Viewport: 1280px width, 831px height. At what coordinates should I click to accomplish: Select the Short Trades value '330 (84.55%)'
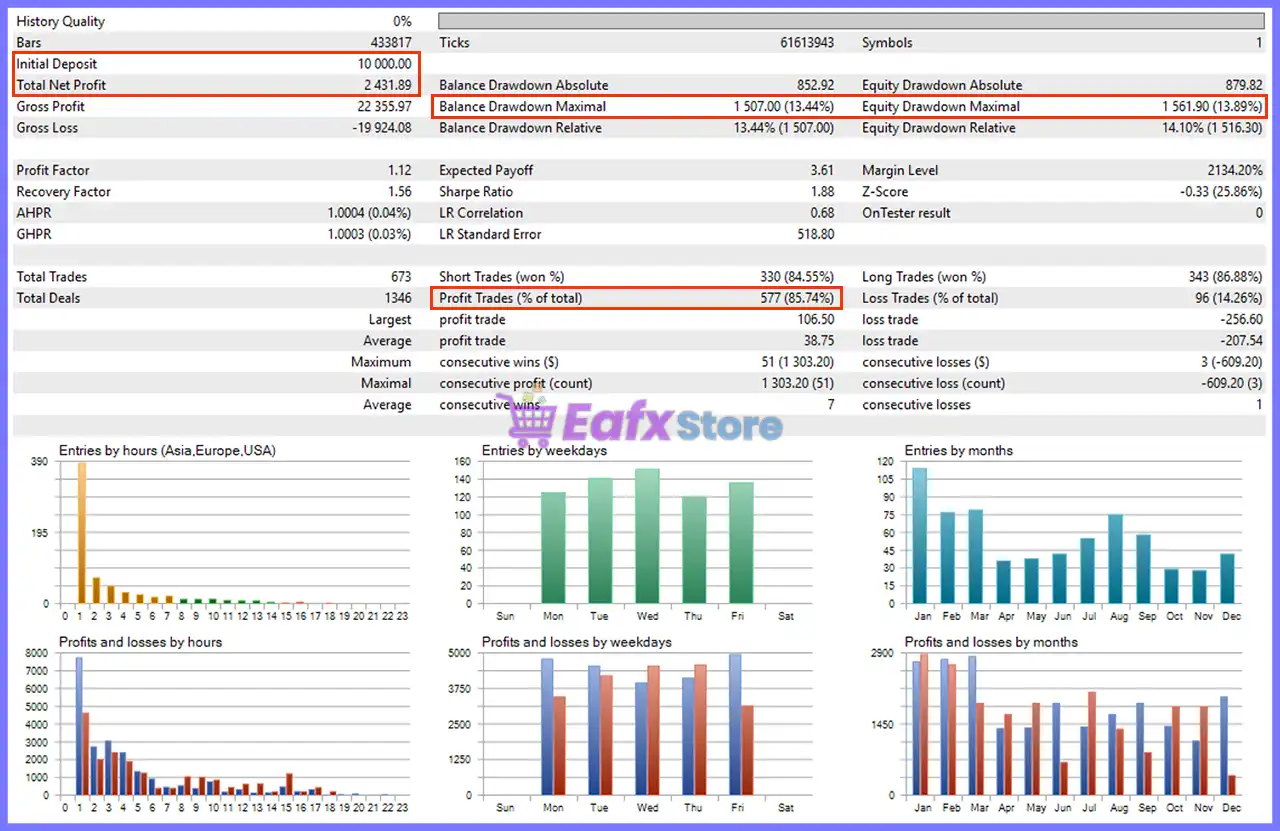(797, 277)
